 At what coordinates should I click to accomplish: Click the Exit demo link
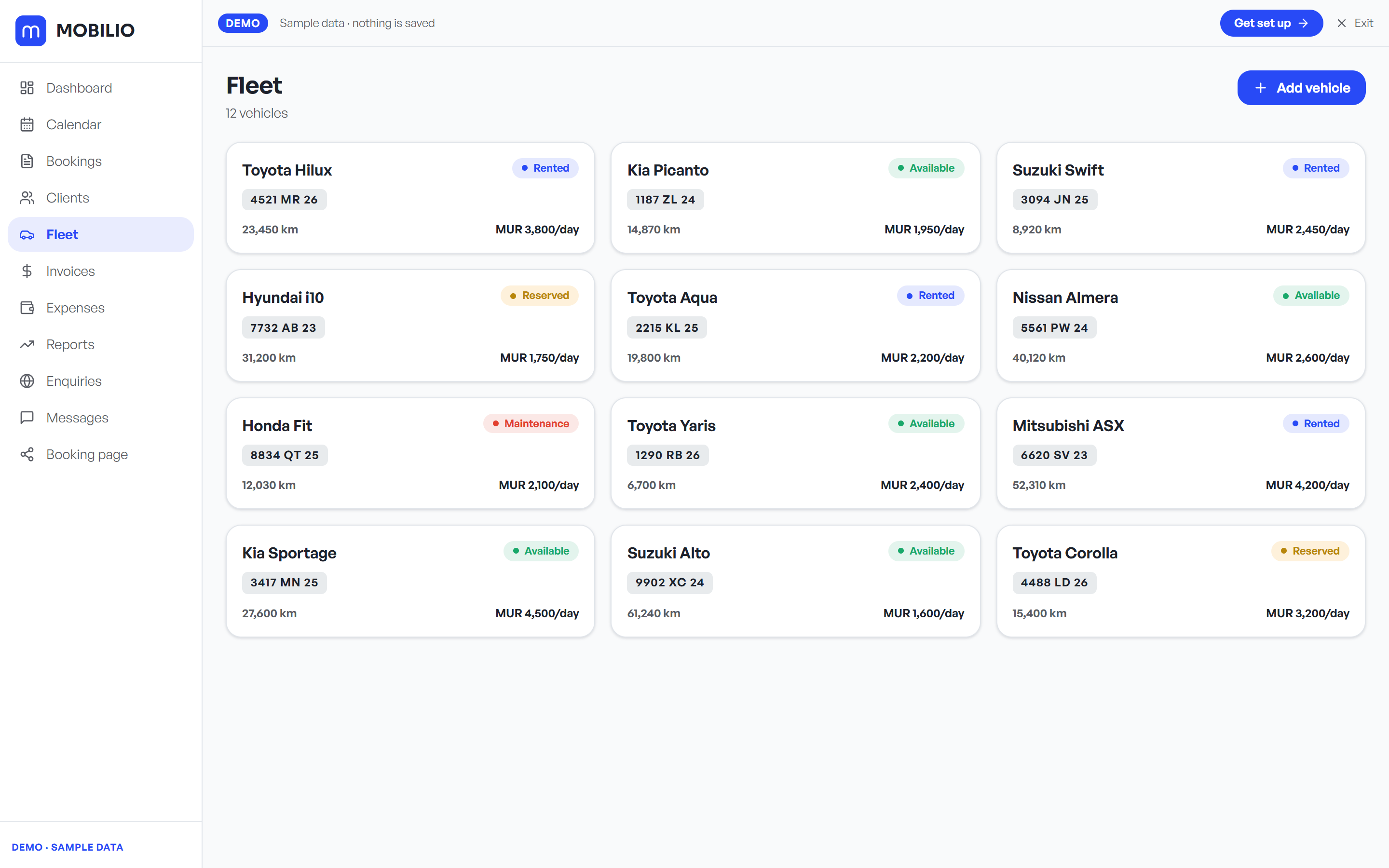tap(1355, 23)
